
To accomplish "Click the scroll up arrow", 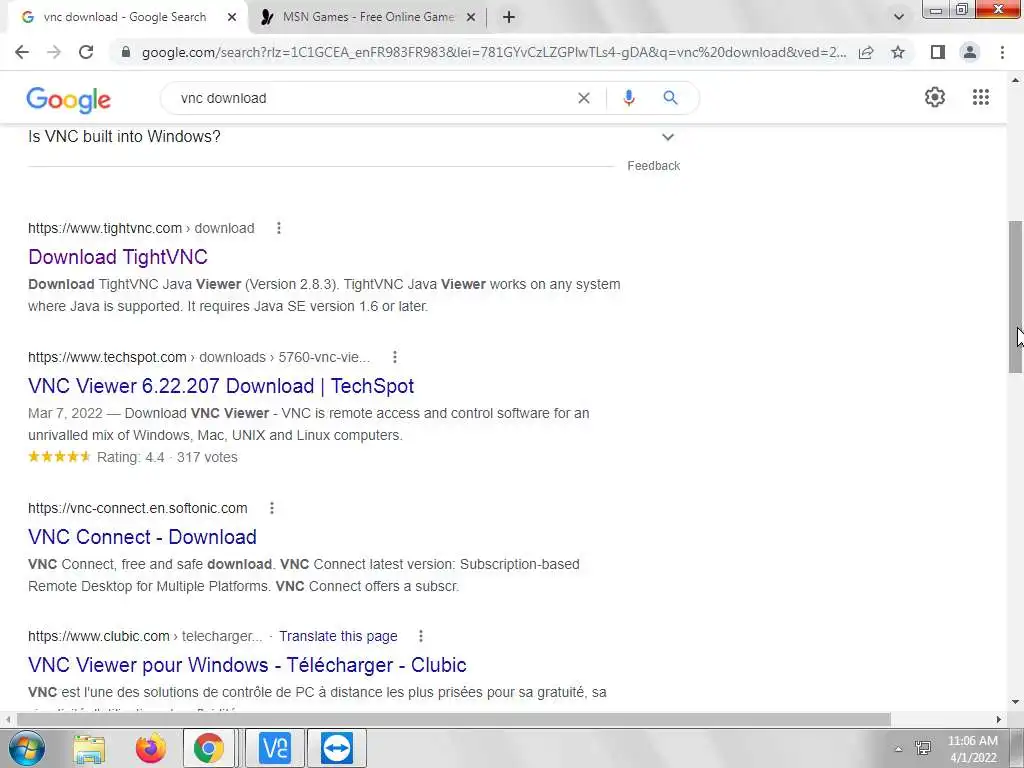I will click(x=1015, y=80).
